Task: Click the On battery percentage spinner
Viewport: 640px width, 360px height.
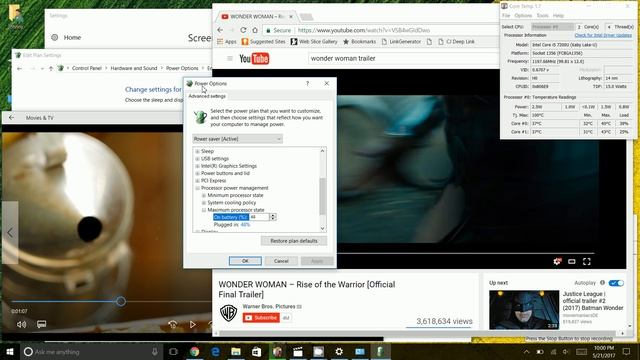Action: point(273,217)
